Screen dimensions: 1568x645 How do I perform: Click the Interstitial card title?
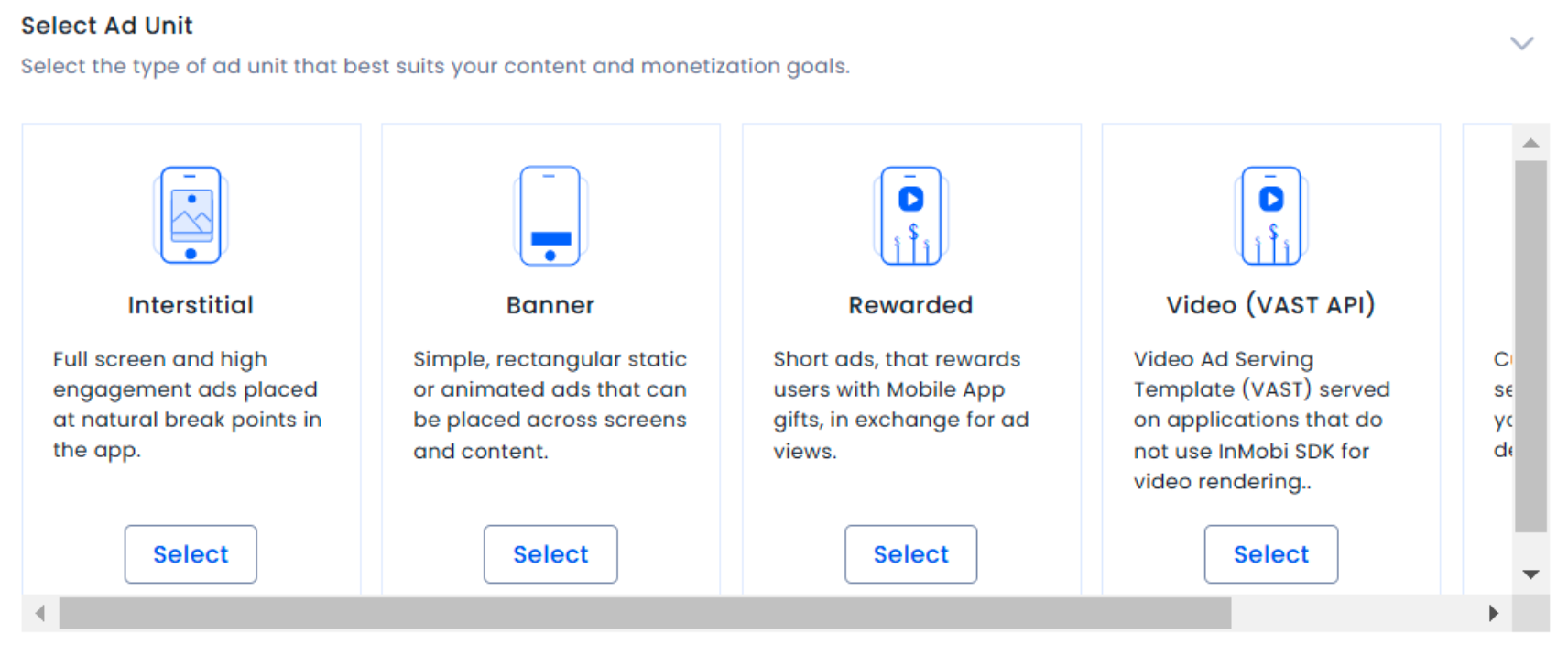click(x=191, y=305)
